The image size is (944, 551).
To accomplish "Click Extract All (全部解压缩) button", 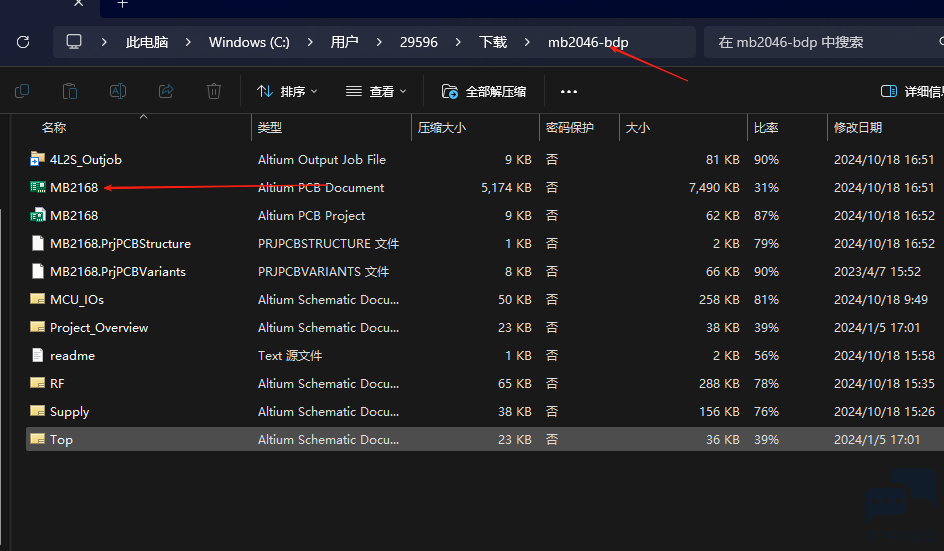I will tap(484, 92).
